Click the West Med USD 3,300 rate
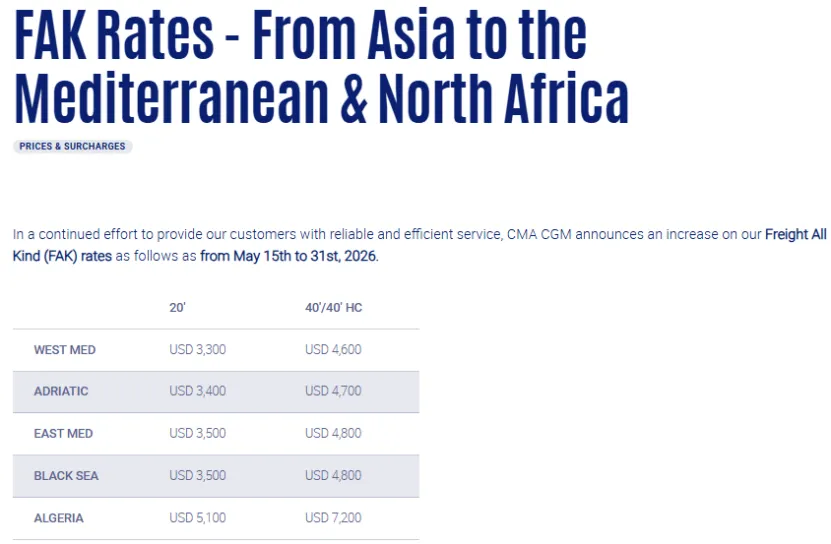831x544 pixels. click(x=197, y=350)
